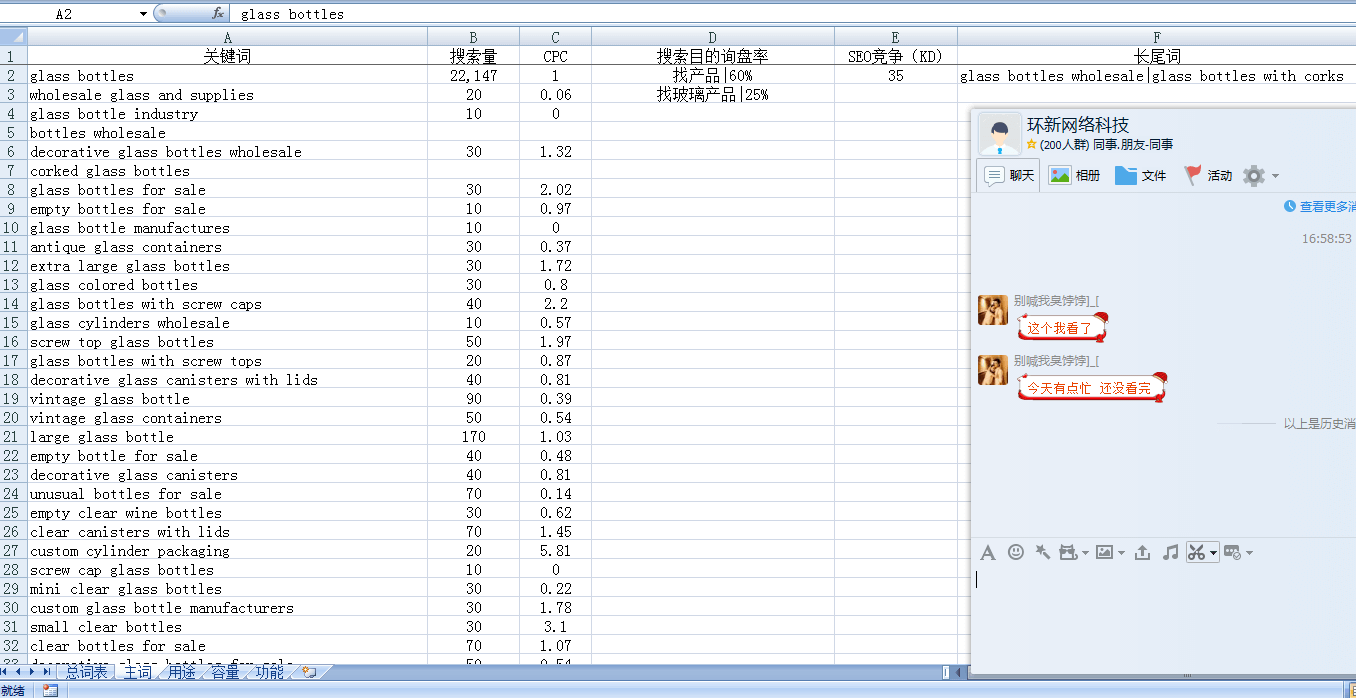The image size is (1356, 698).
Task: Expand the screenshot scissors dropdown arrow
Action: [1213, 553]
